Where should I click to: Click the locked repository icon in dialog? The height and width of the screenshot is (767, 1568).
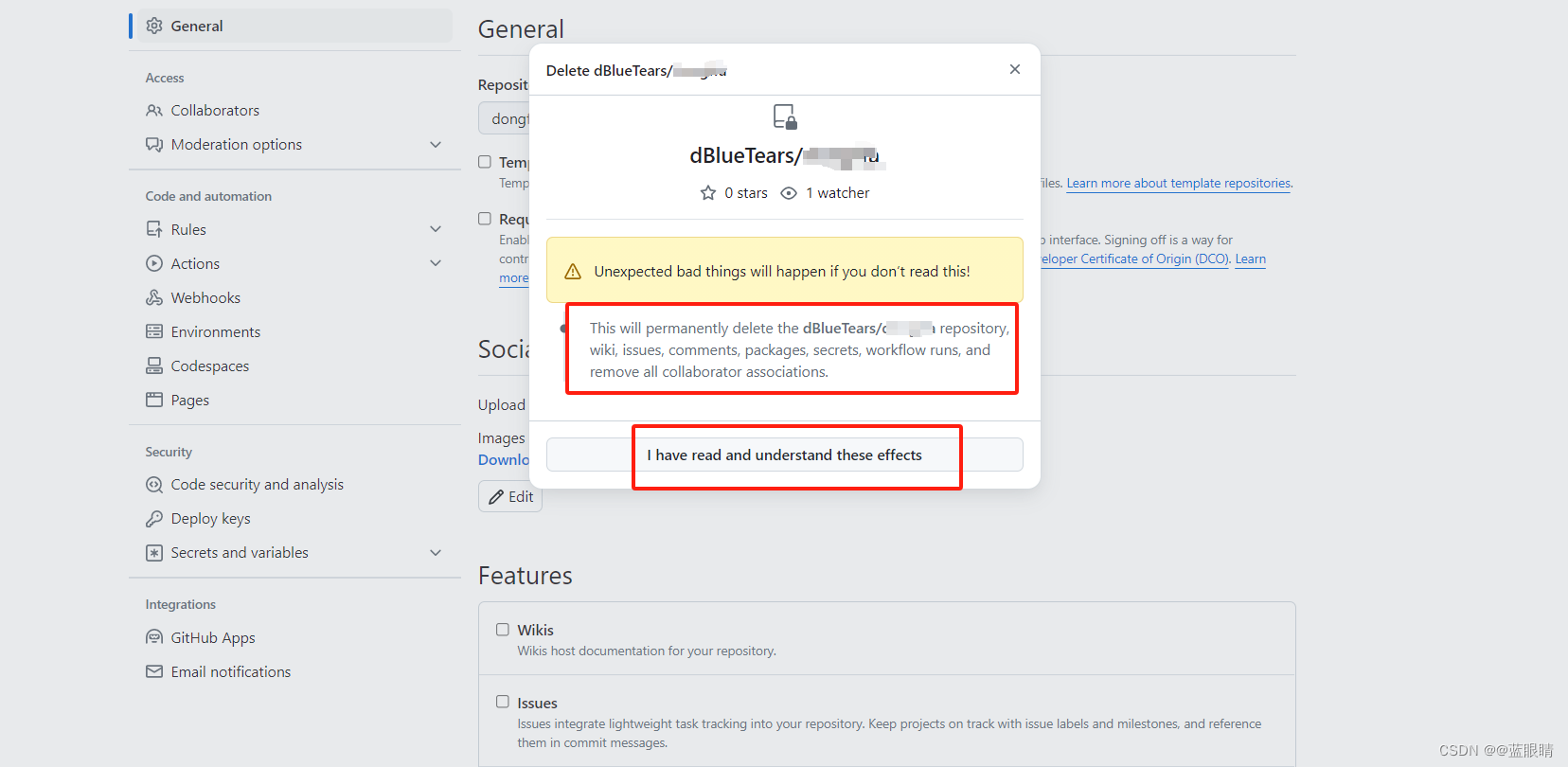coord(785,117)
